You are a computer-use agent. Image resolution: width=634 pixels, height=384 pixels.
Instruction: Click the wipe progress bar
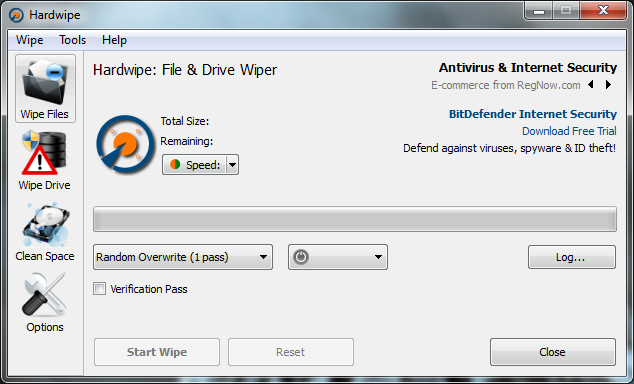355,219
